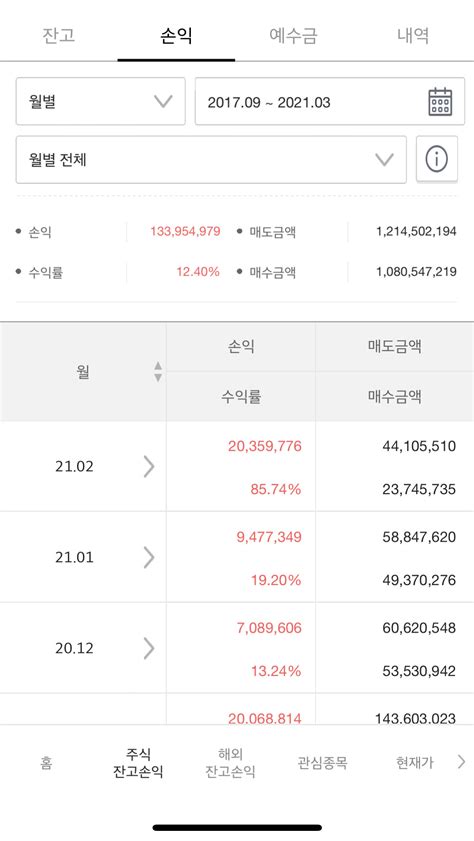Open 해외 잔고손익 in bottom navigation
Viewport: 474px width, 841px height.
pyautogui.click(x=231, y=762)
